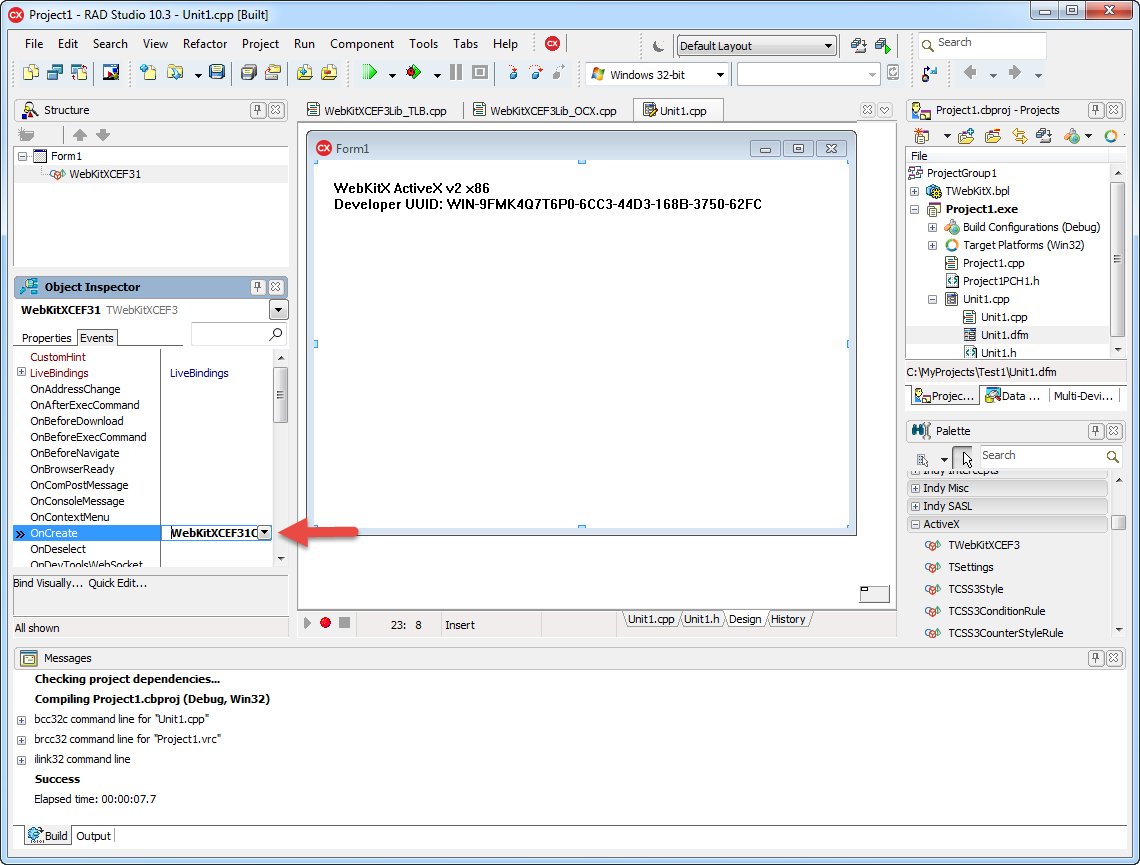This screenshot has height=865, width=1140.
Task: Open the Object Inspector component selector dropdown
Action: (x=278, y=310)
